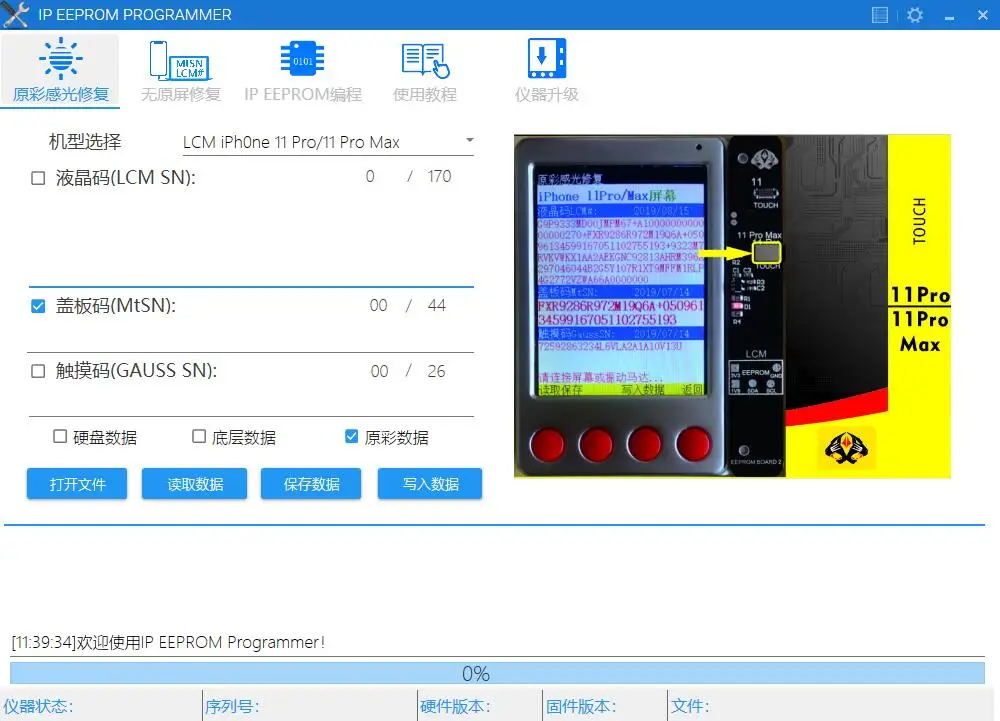
Task: Click the 保存数据 button
Action: (x=311, y=484)
